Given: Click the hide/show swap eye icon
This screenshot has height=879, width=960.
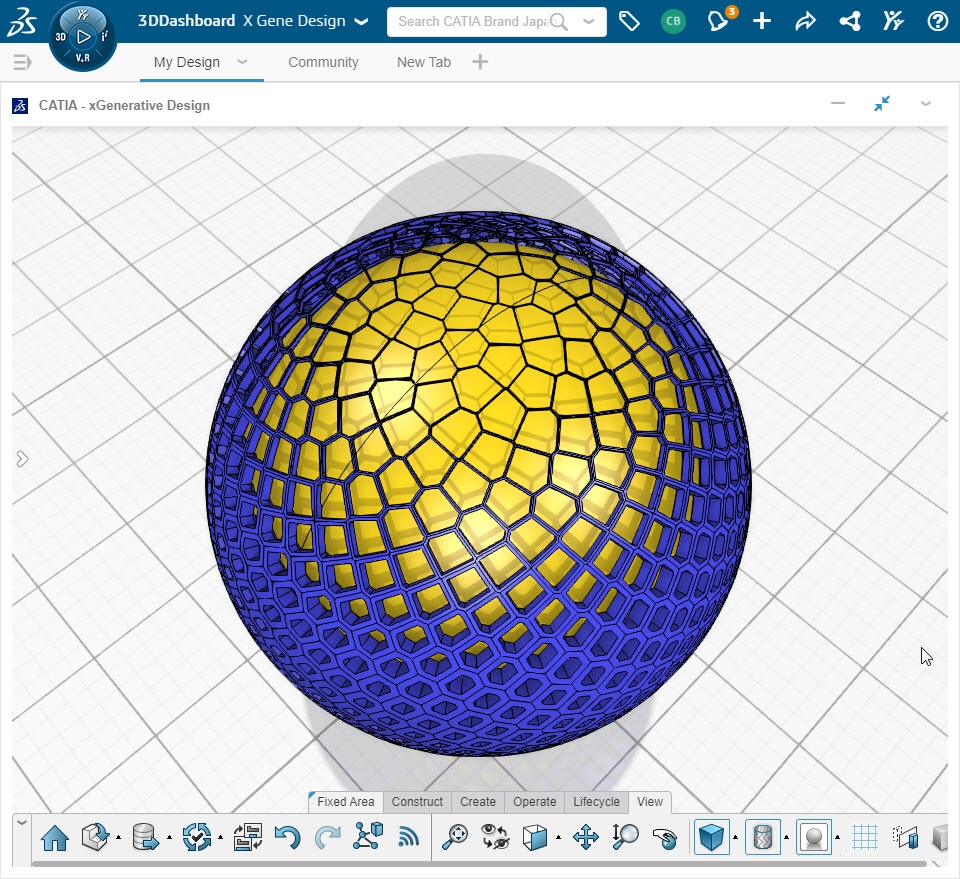Looking at the screenshot, I should [495, 837].
